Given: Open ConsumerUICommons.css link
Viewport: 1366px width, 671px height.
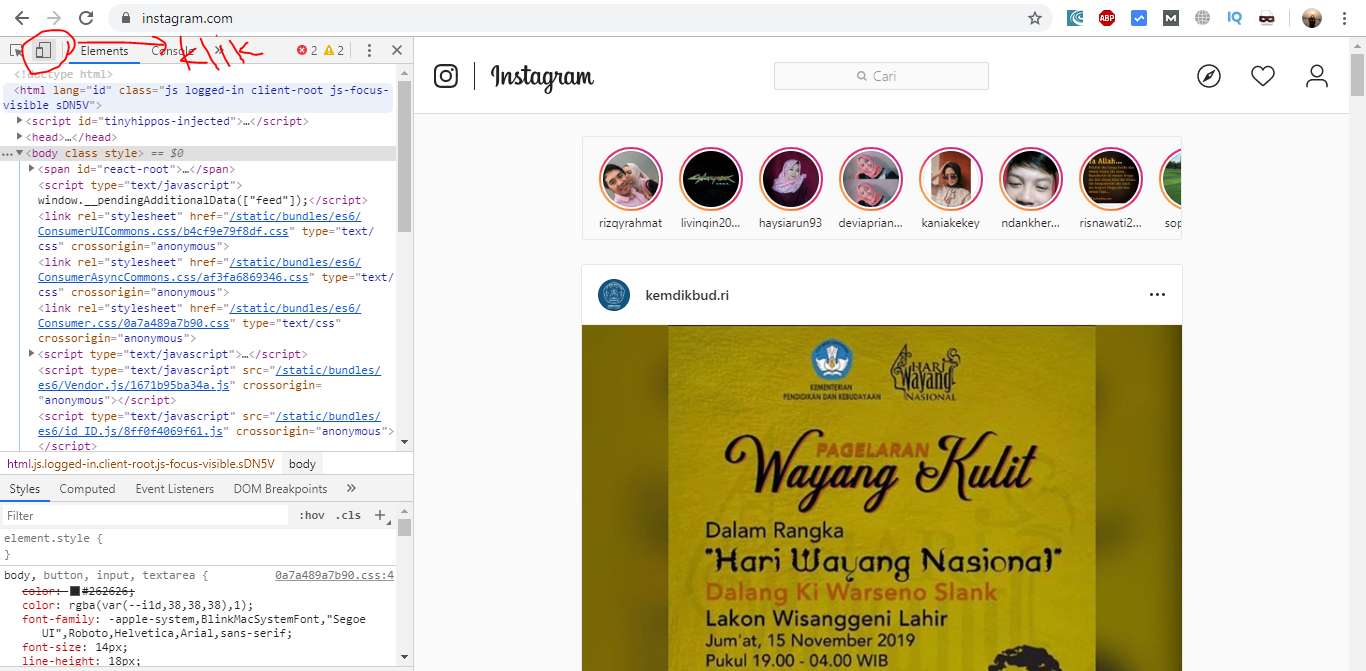Looking at the screenshot, I should click(x=198, y=224).
